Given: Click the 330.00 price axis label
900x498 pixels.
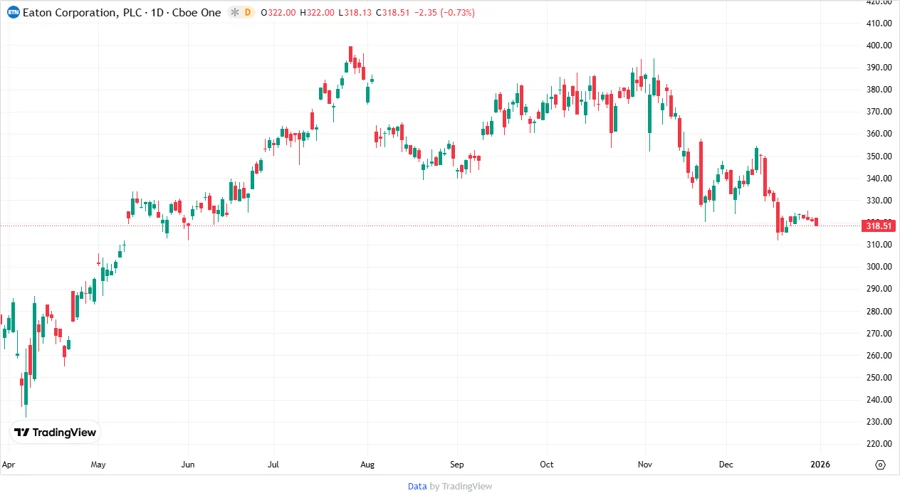Looking at the screenshot, I should click(x=879, y=200).
